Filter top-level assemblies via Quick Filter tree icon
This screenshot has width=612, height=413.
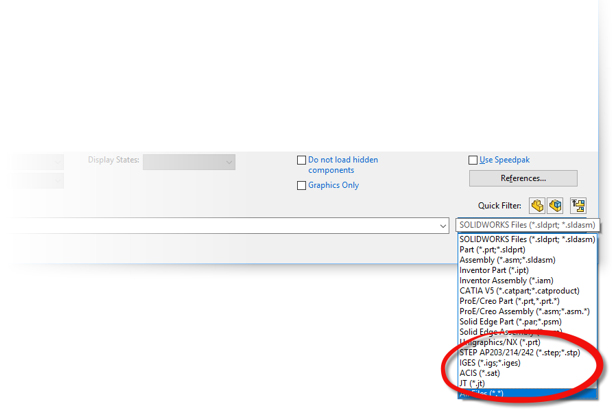[578, 205]
